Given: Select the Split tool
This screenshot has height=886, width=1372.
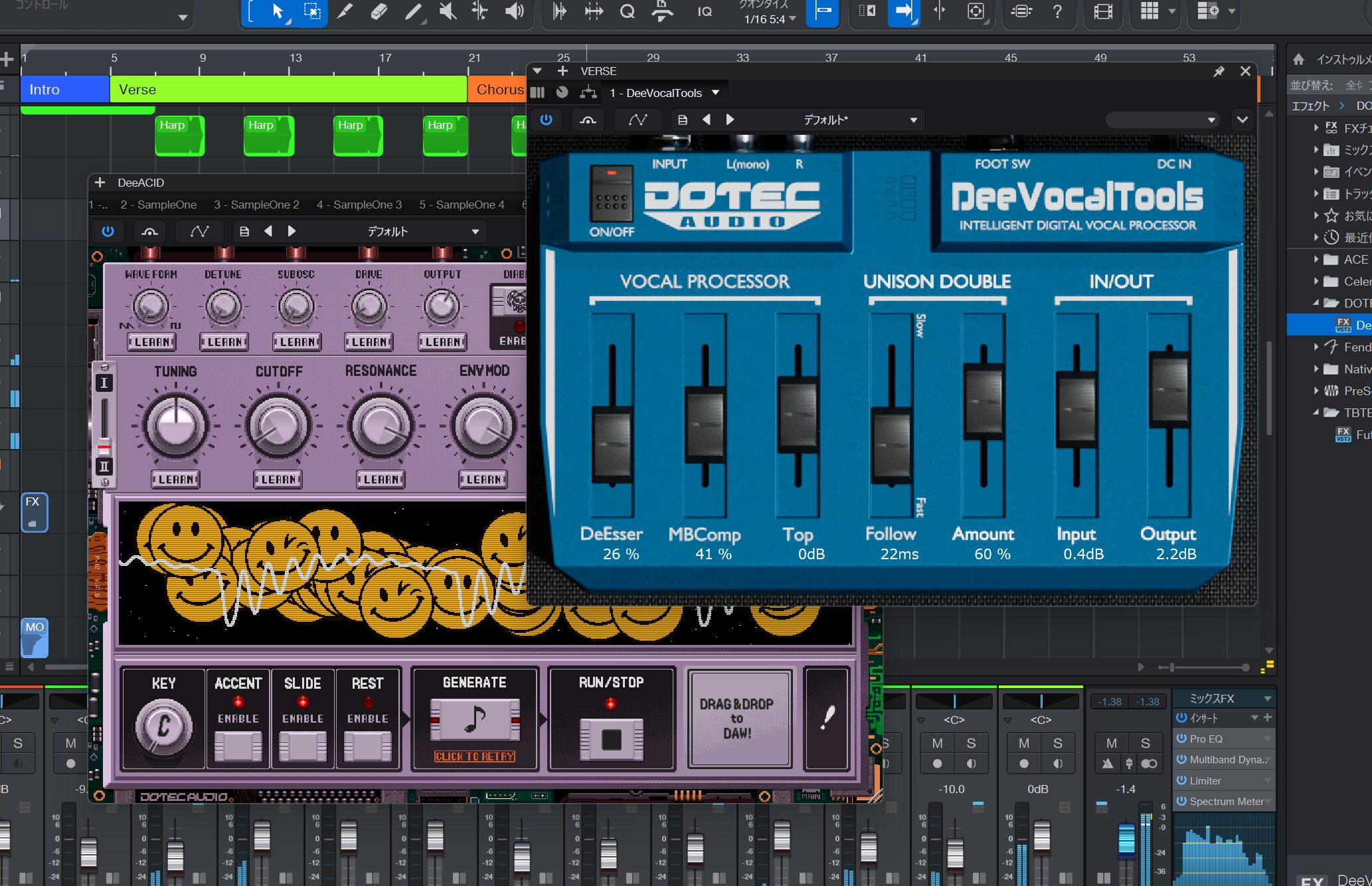Looking at the screenshot, I should click(480, 11).
